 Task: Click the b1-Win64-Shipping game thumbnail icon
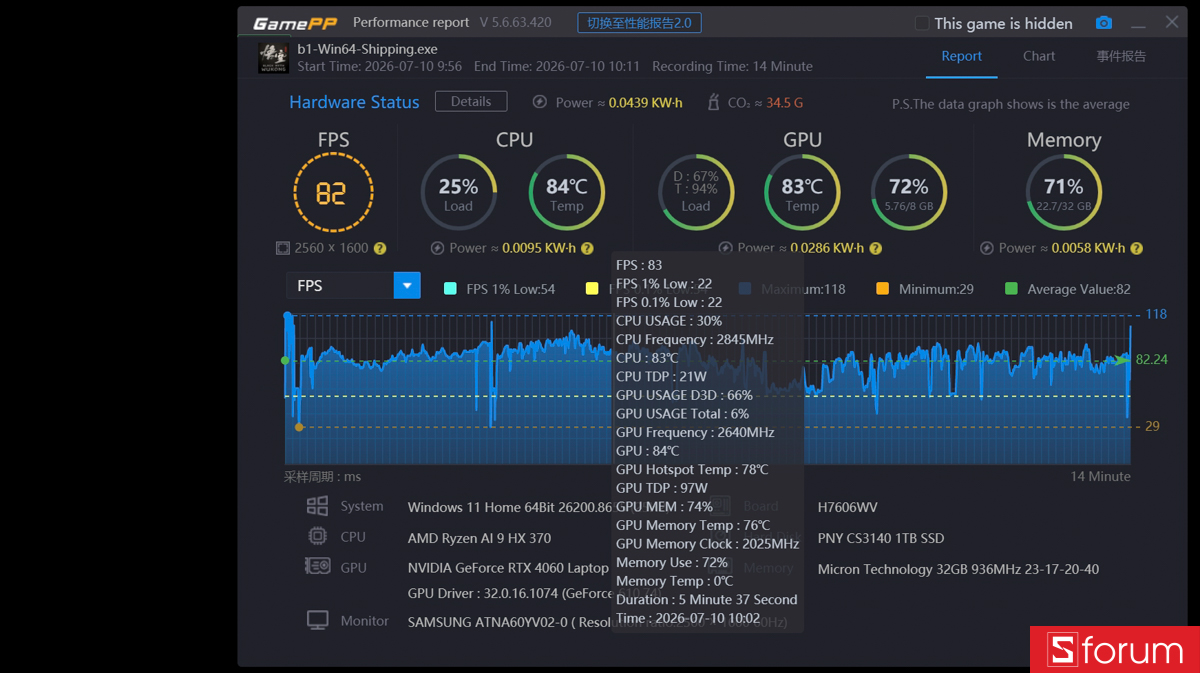point(274,57)
